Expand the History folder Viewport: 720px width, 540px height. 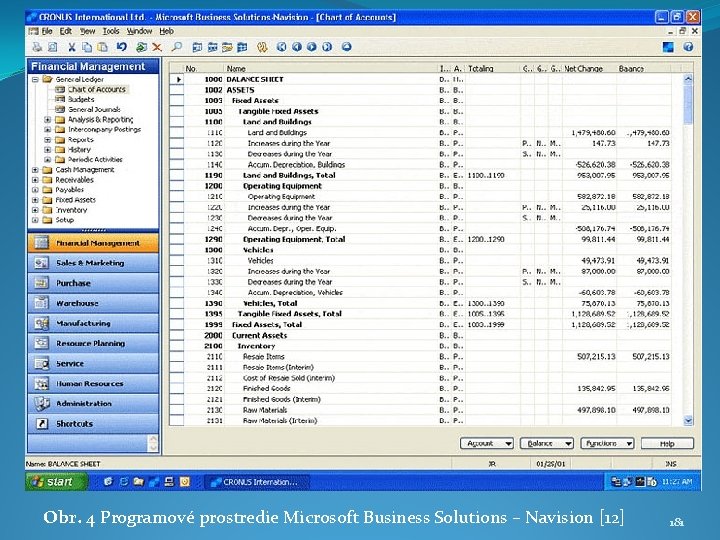pyautogui.click(x=47, y=150)
